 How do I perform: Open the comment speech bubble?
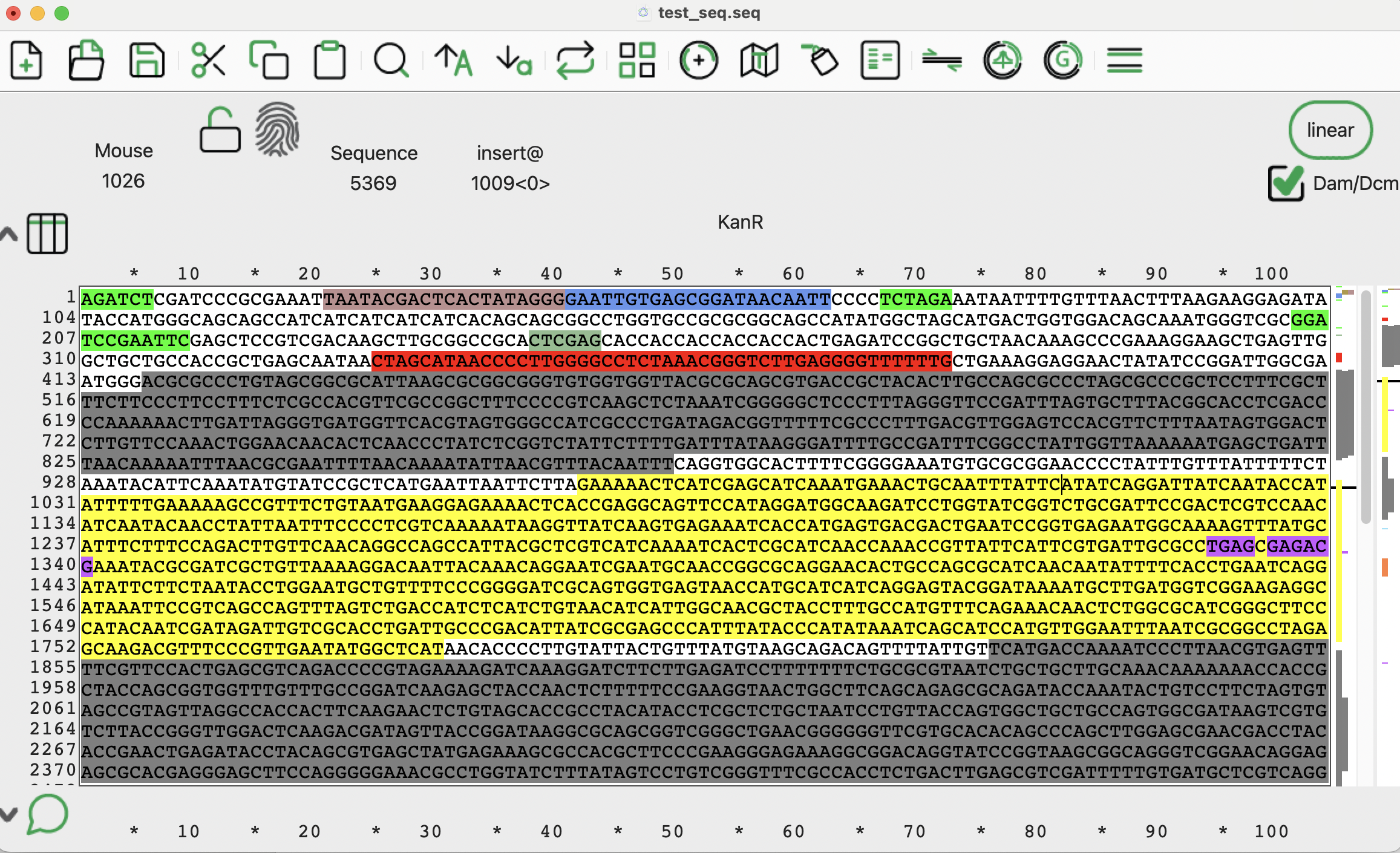47,814
